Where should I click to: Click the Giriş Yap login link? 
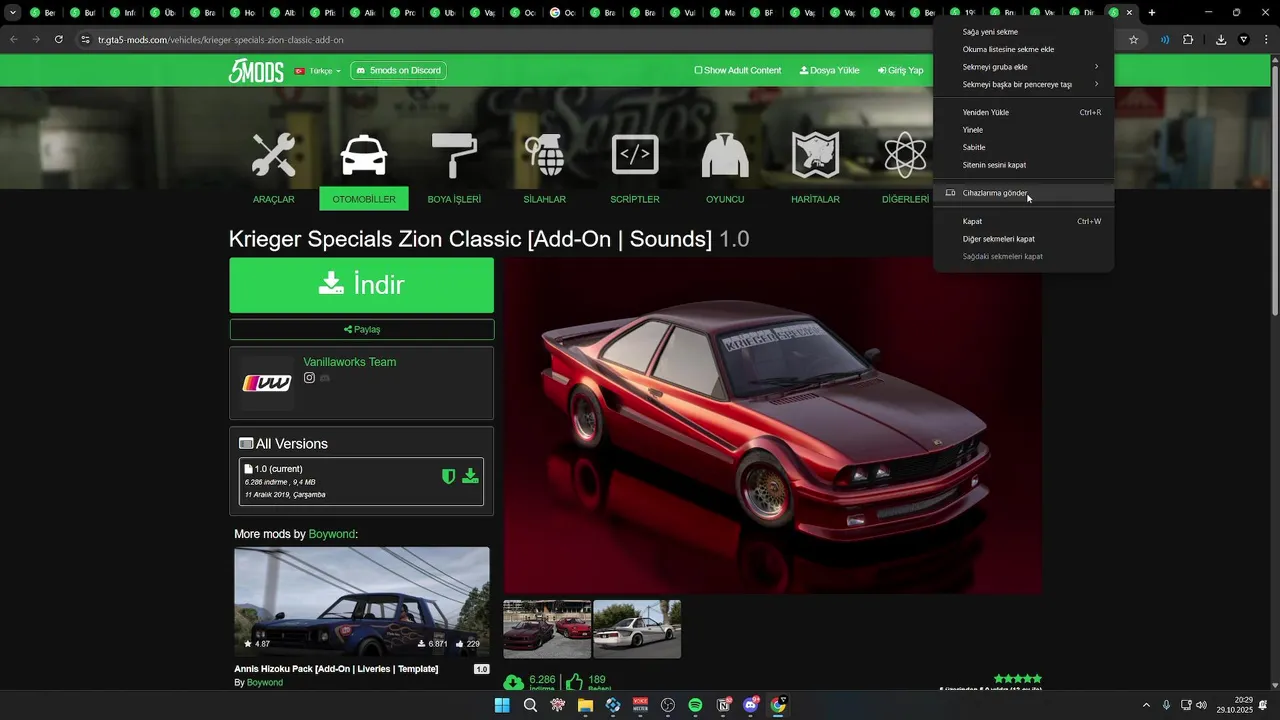point(900,71)
